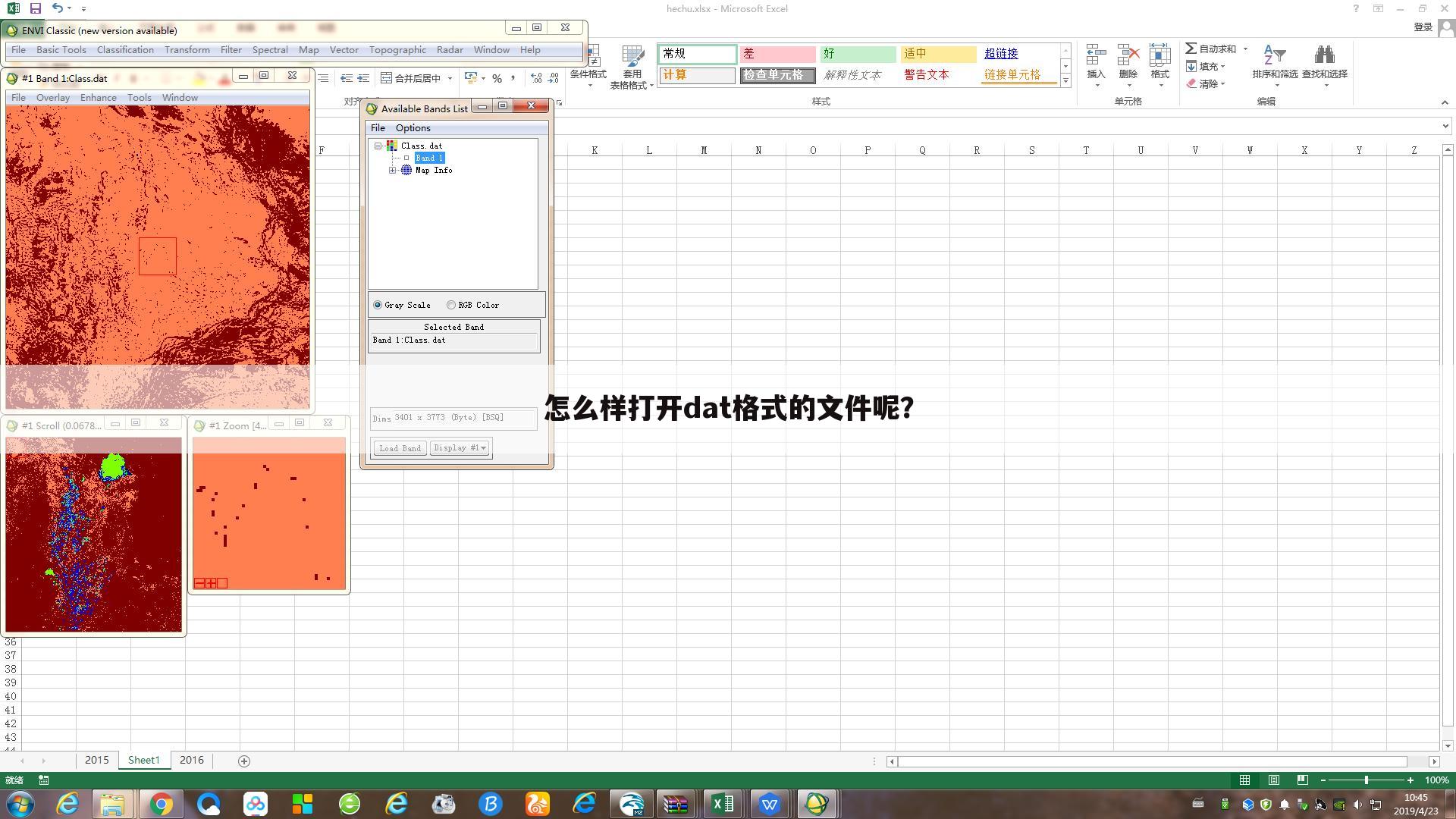Click the zoom in plus button
This screenshot has height=819, width=1456.
coord(1410,780)
